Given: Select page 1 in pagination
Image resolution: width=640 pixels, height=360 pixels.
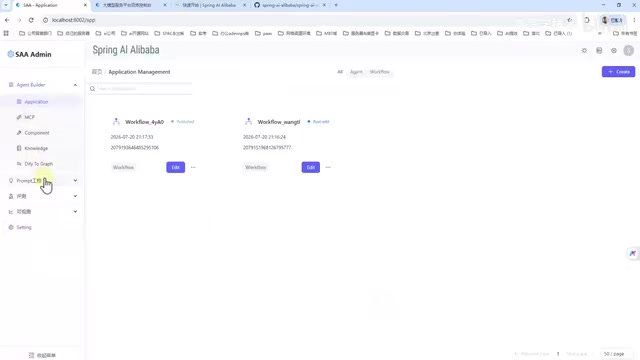Looking at the screenshot, I should (x=558, y=354).
